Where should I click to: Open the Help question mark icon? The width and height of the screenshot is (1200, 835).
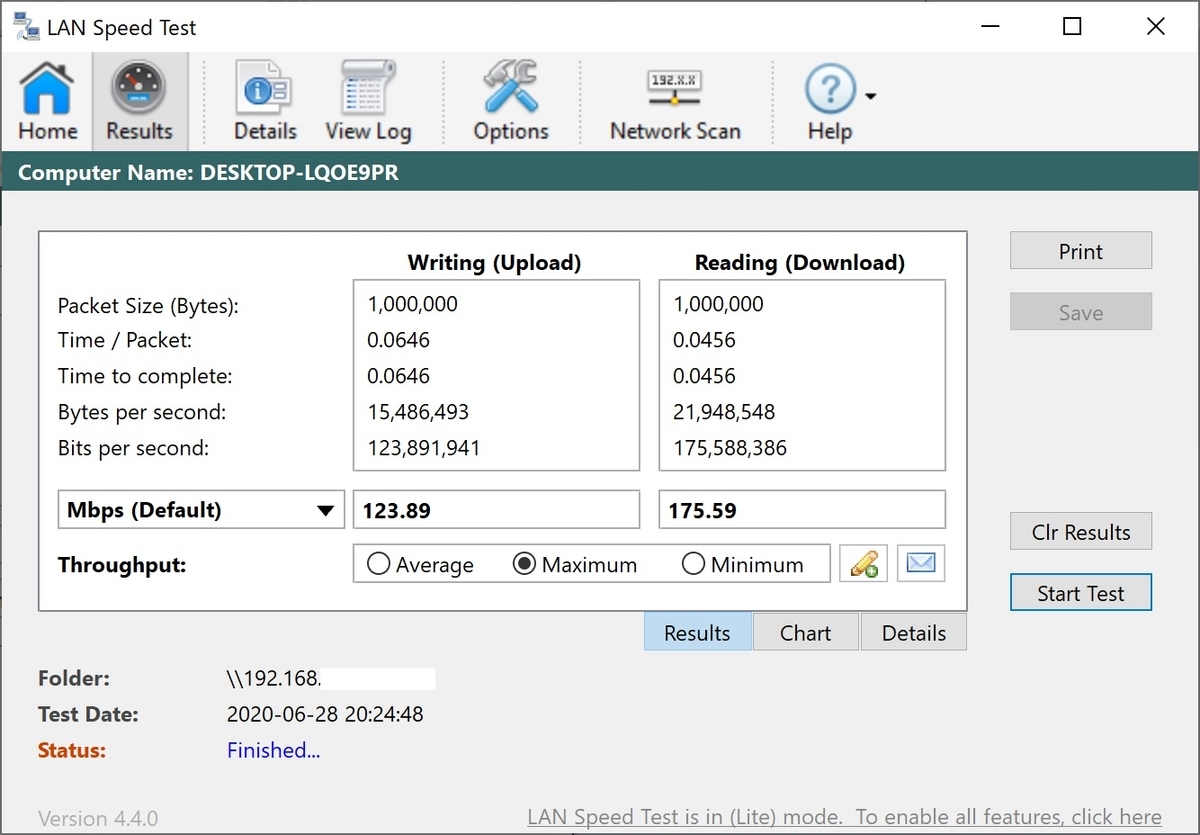[x=830, y=101]
